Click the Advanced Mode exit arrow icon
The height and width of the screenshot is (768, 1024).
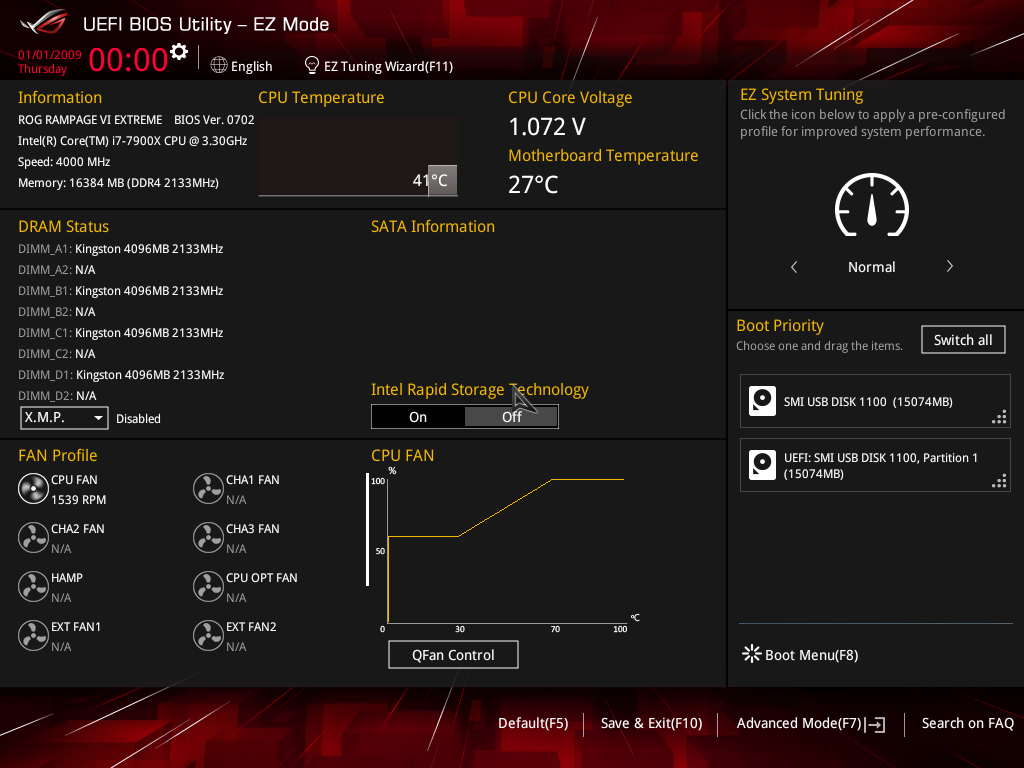click(x=875, y=724)
